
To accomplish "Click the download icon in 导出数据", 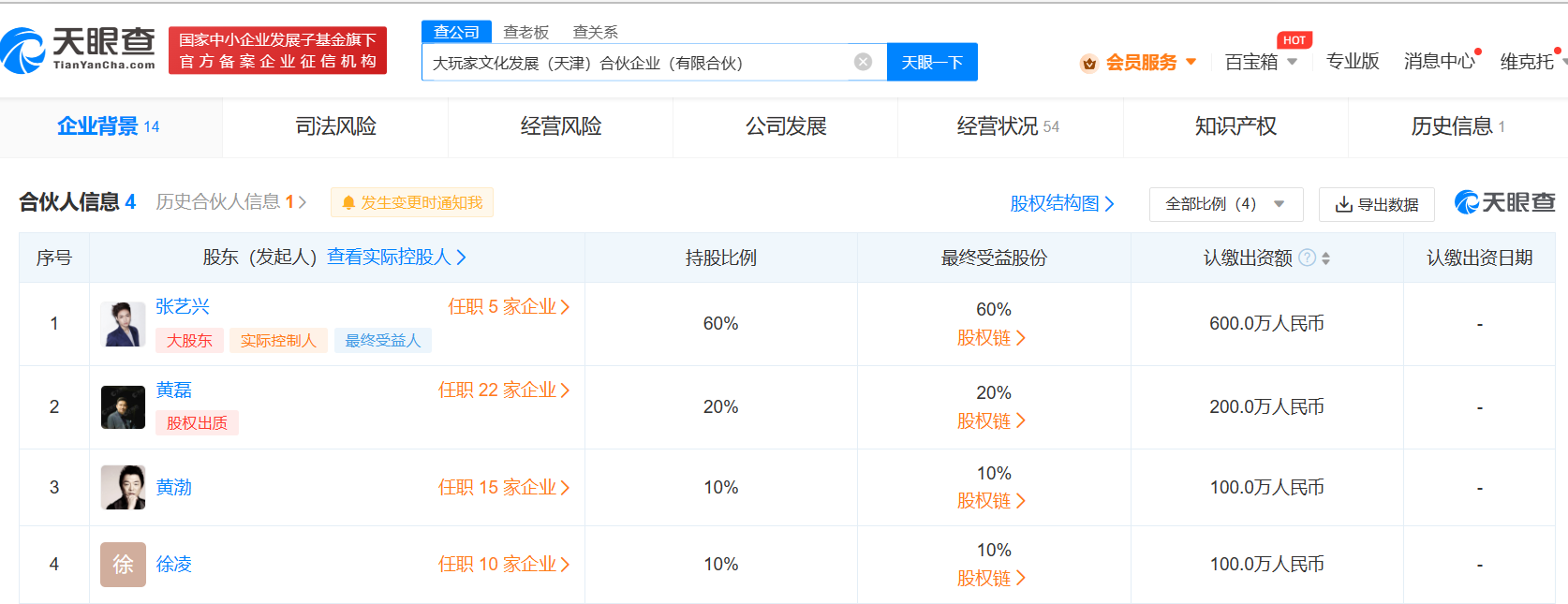I will 1343,204.
